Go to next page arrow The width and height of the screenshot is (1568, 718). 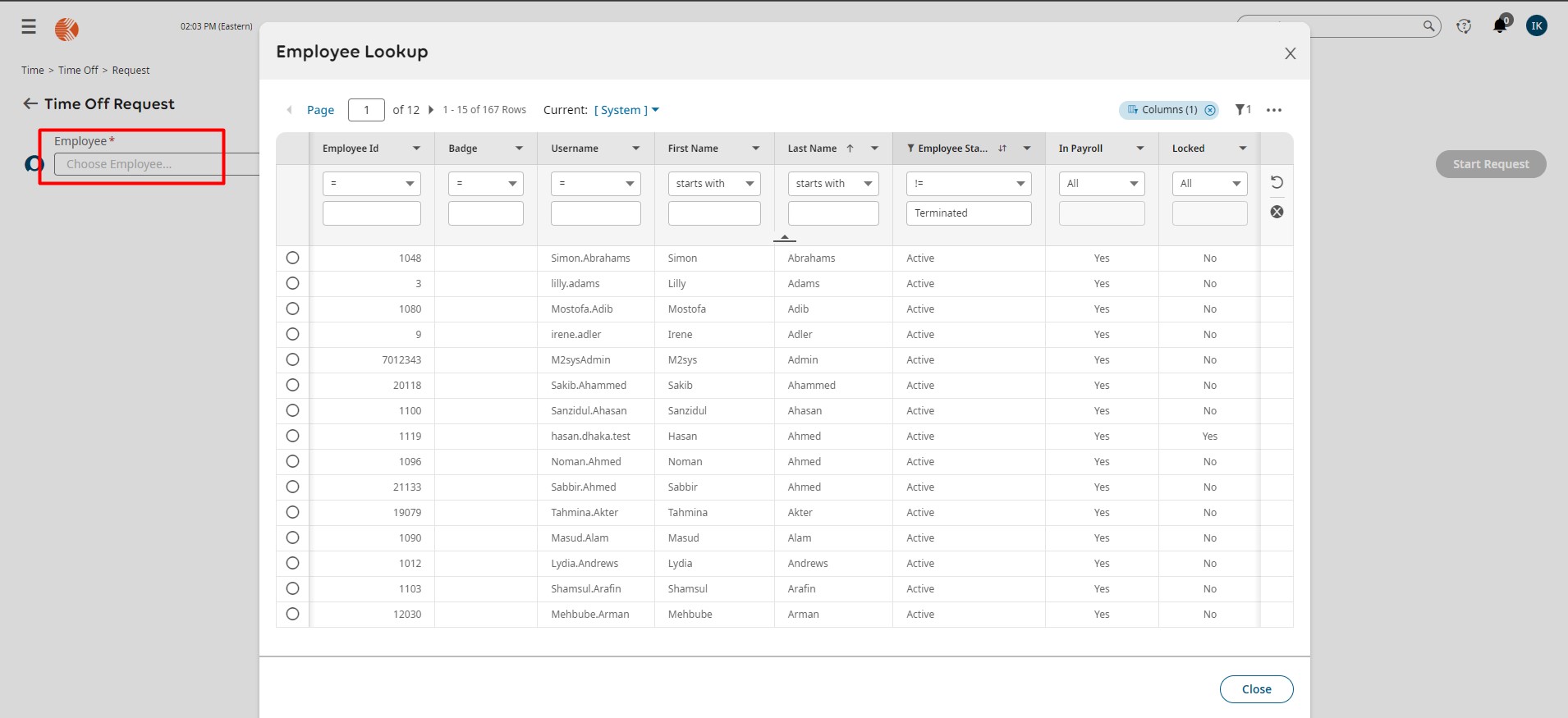pos(431,110)
